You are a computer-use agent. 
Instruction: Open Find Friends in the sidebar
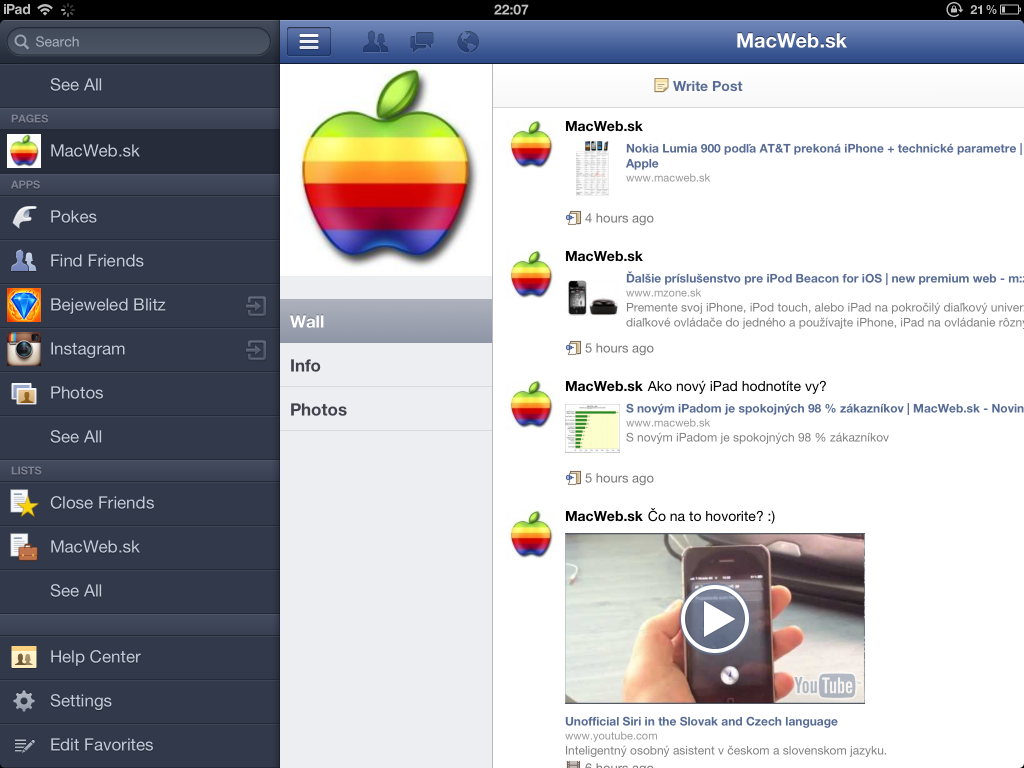pyautogui.click(x=140, y=261)
